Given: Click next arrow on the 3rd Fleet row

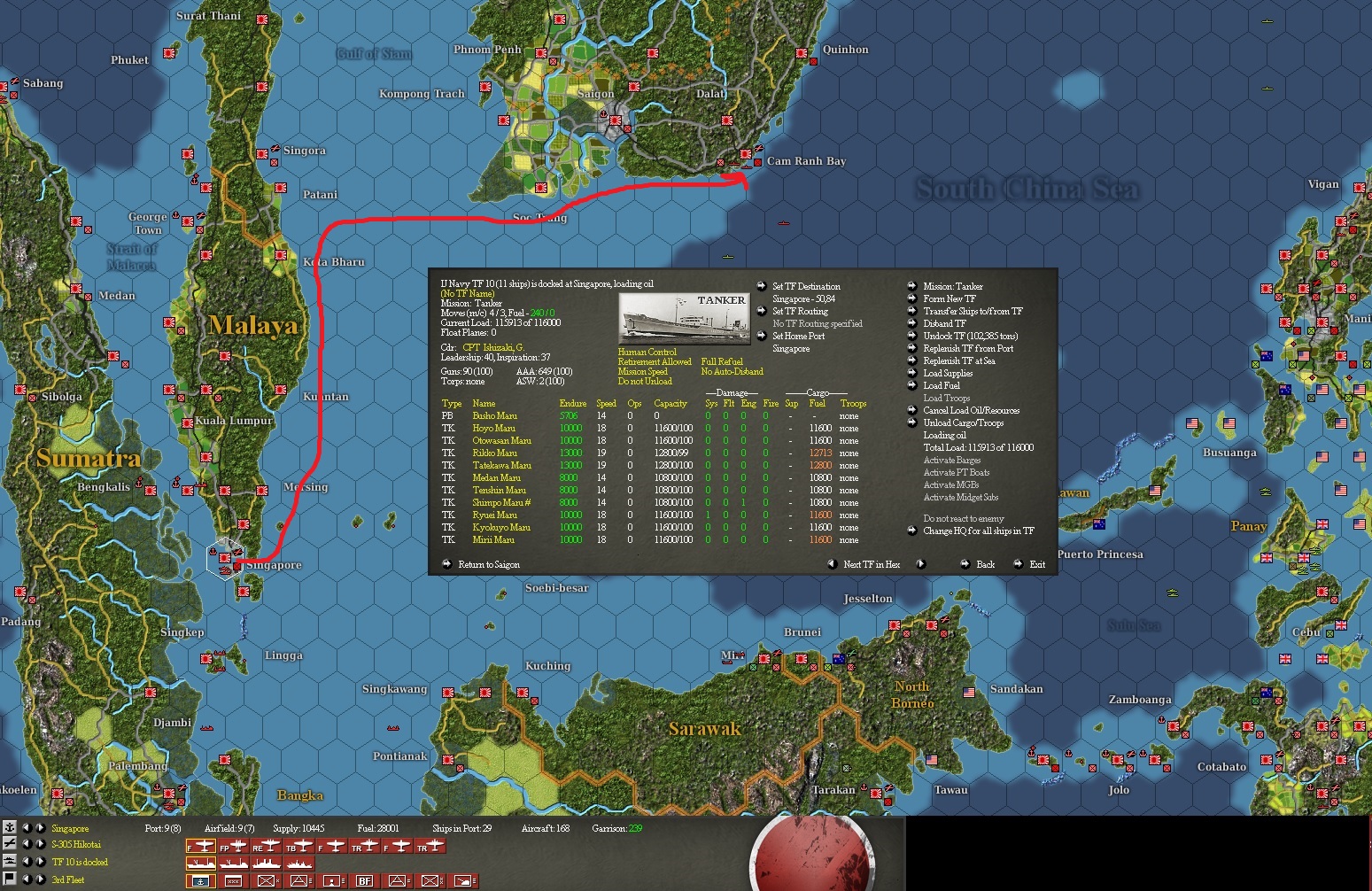Looking at the screenshot, I should pyautogui.click(x=40, y=879).
